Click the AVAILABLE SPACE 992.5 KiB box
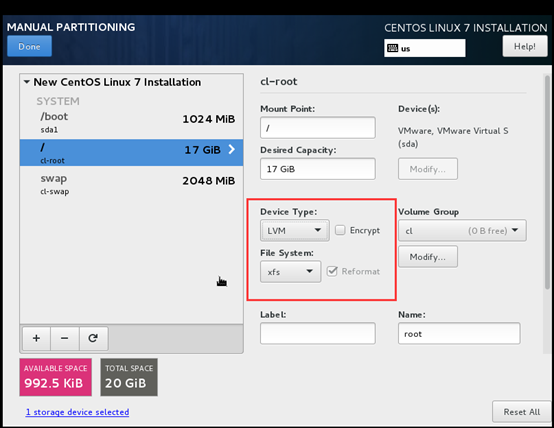The width and height of the screenshot is (554, 428). (55, 377)
